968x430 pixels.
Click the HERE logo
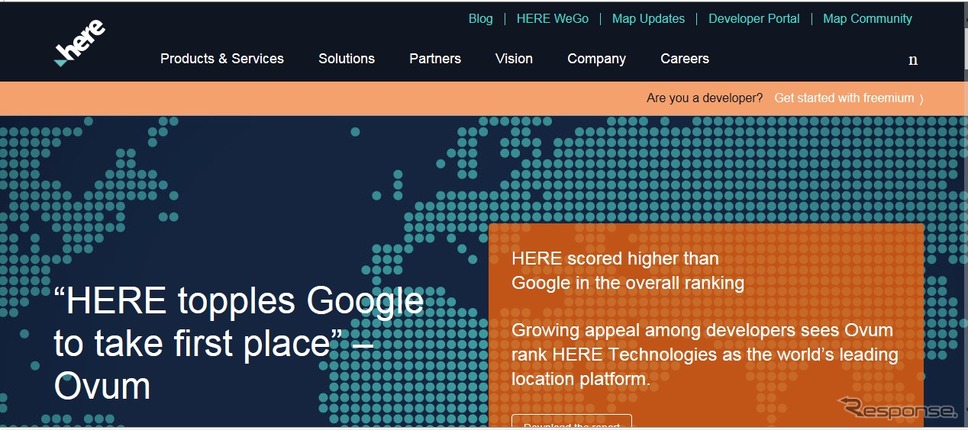80,43
